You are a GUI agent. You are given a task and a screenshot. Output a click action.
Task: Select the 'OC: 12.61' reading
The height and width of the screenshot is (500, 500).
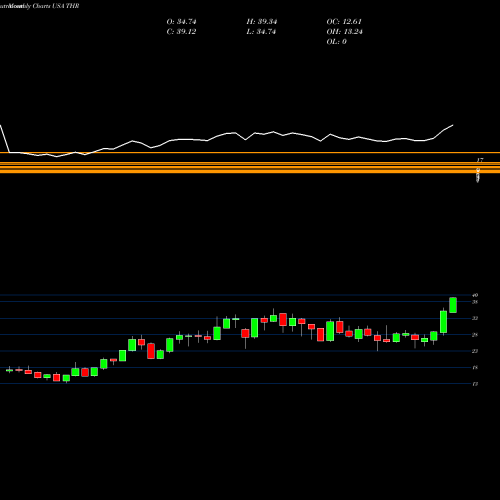tap(344, 22)
